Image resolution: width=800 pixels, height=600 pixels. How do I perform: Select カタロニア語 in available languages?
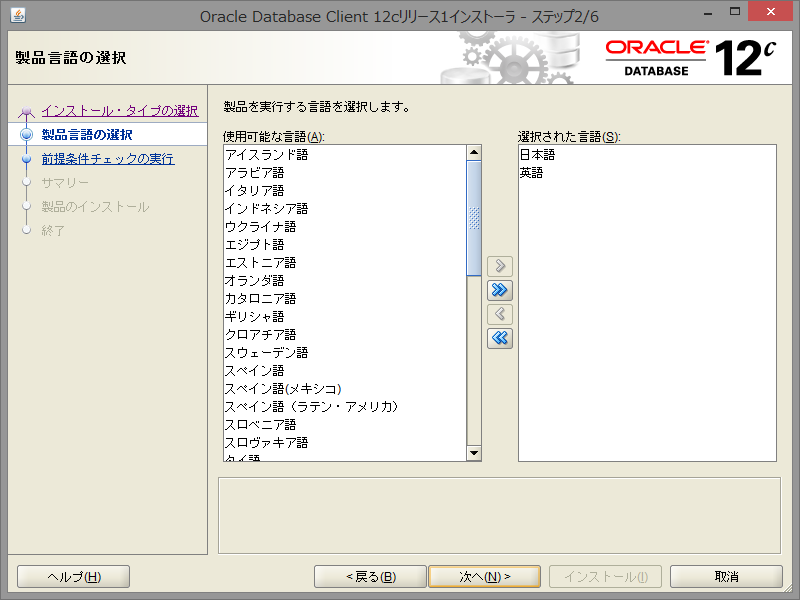345,298
